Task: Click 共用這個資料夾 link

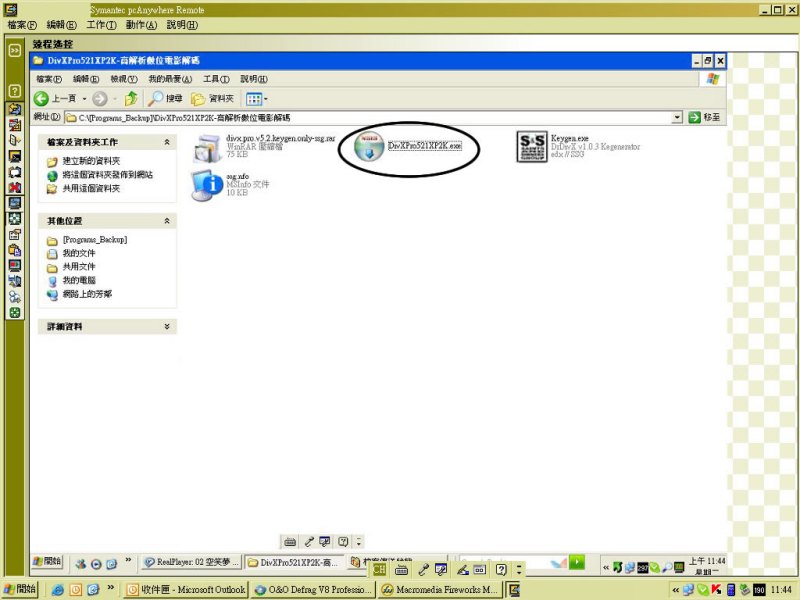Action: point(91,189)
